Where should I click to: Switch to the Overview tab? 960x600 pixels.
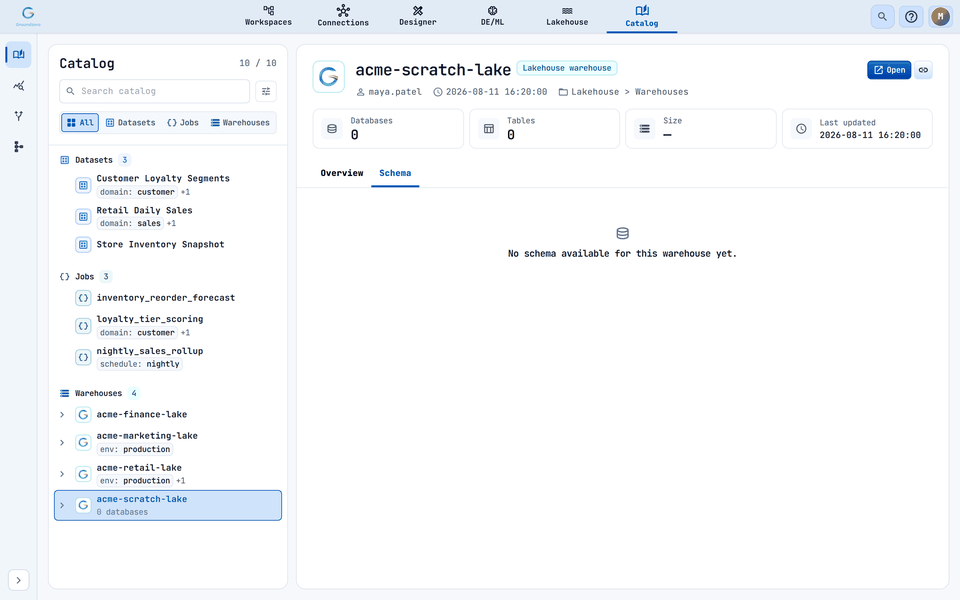point(342,173)
